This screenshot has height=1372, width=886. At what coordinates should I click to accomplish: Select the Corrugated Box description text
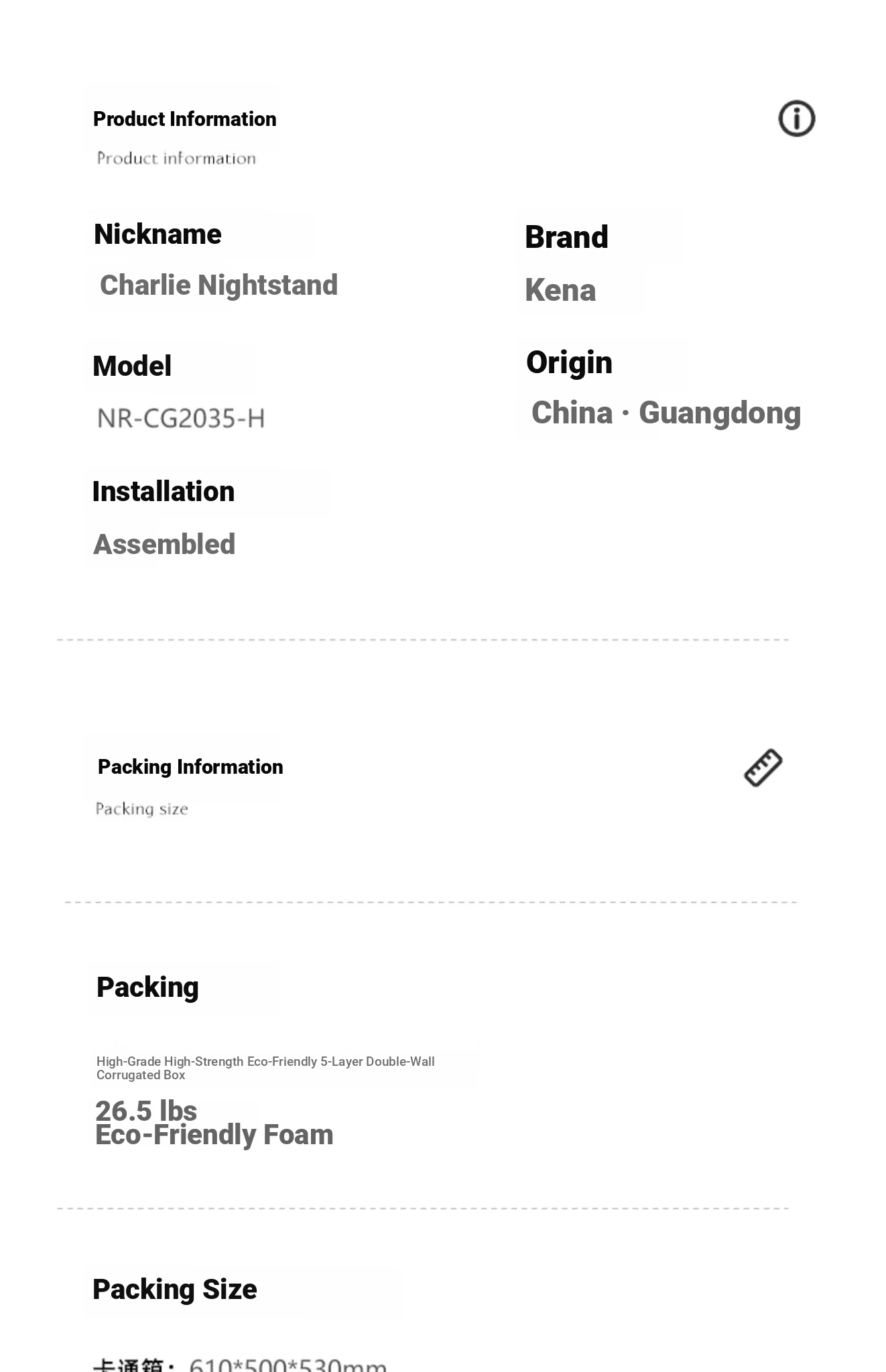tap(265, 1068)
